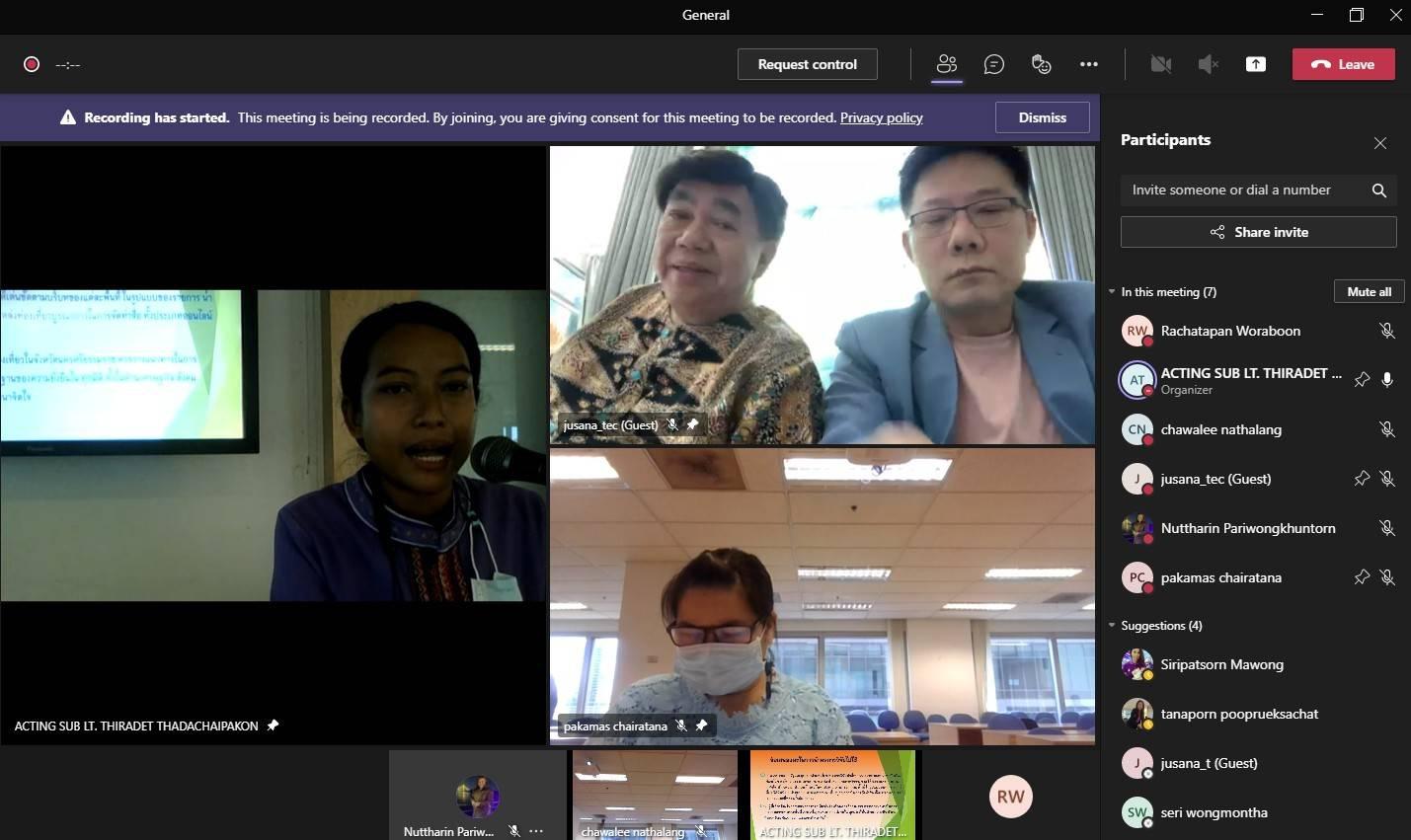
Task: Click the recording indicator icon
Action: 32,64
